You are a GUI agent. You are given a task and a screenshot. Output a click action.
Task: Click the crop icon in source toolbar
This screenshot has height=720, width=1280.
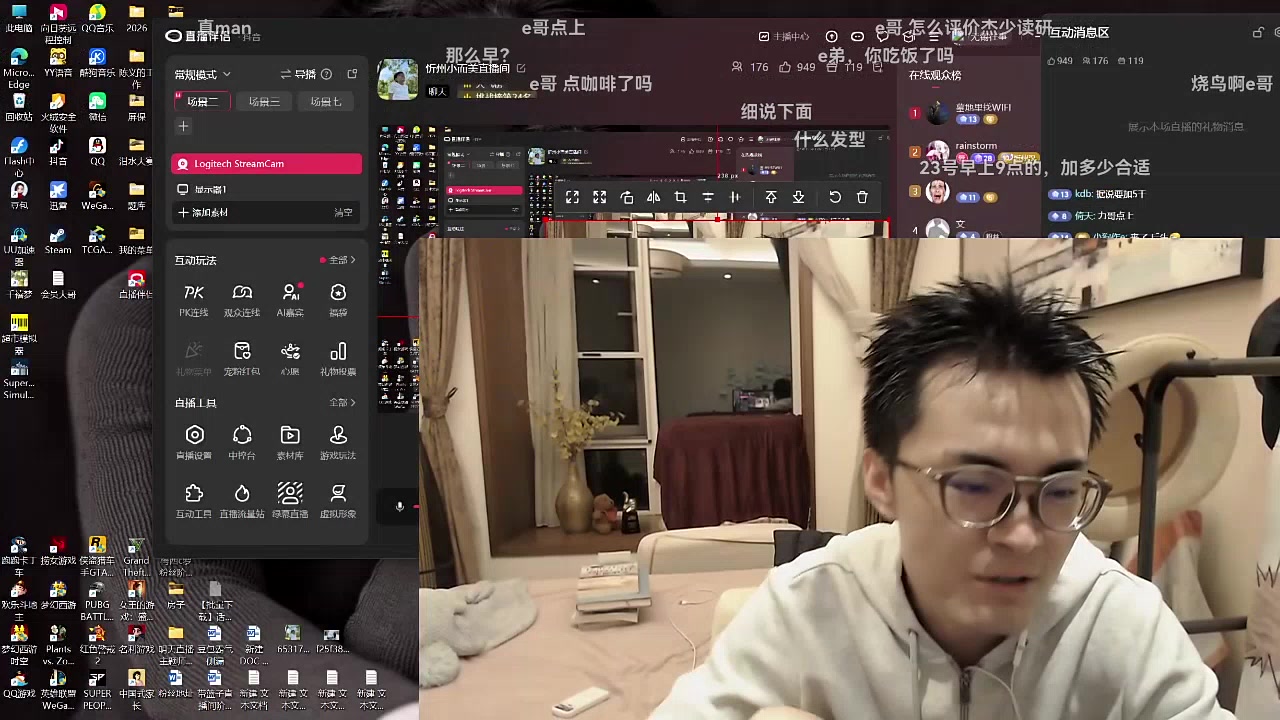click(680, 198)
